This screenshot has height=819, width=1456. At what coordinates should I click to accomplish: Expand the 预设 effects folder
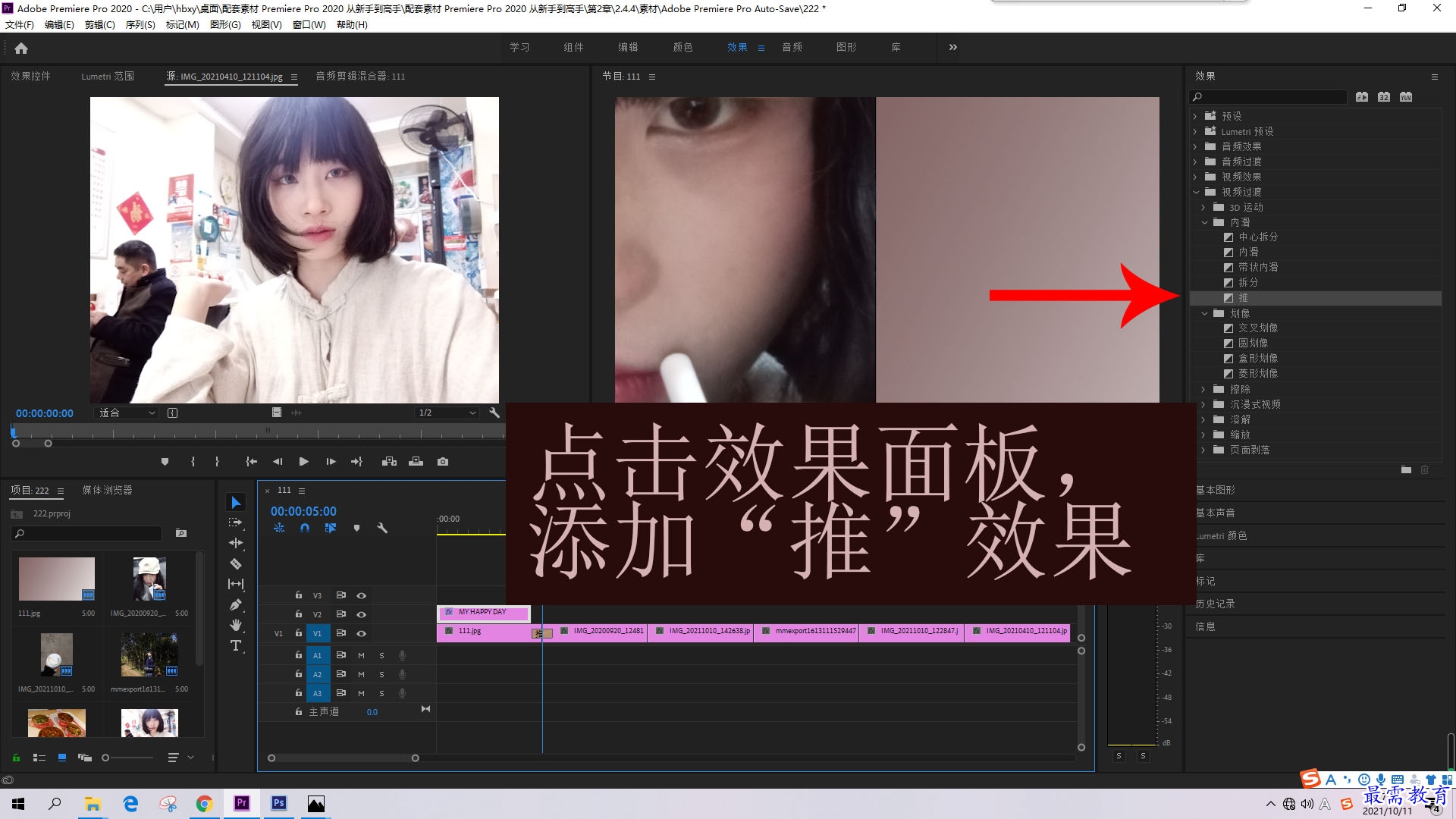pos(1195,116)
